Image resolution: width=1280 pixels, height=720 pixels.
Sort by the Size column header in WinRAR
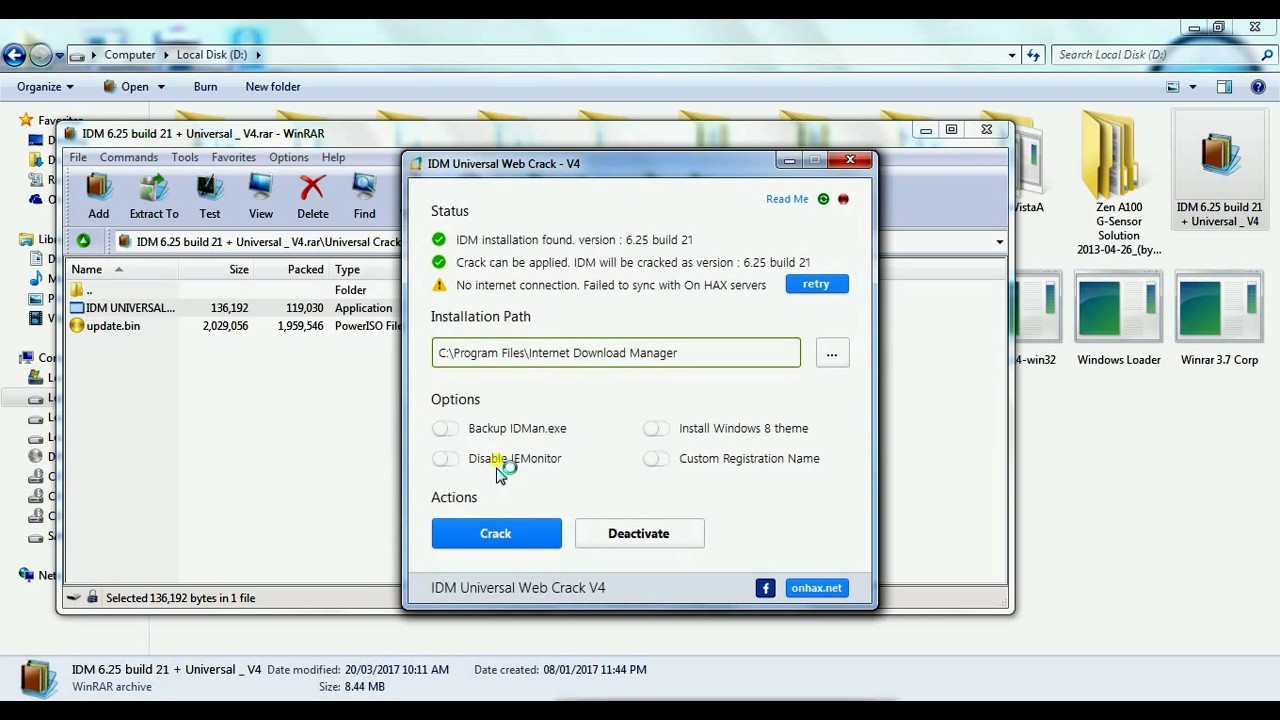tap(216, 269)
